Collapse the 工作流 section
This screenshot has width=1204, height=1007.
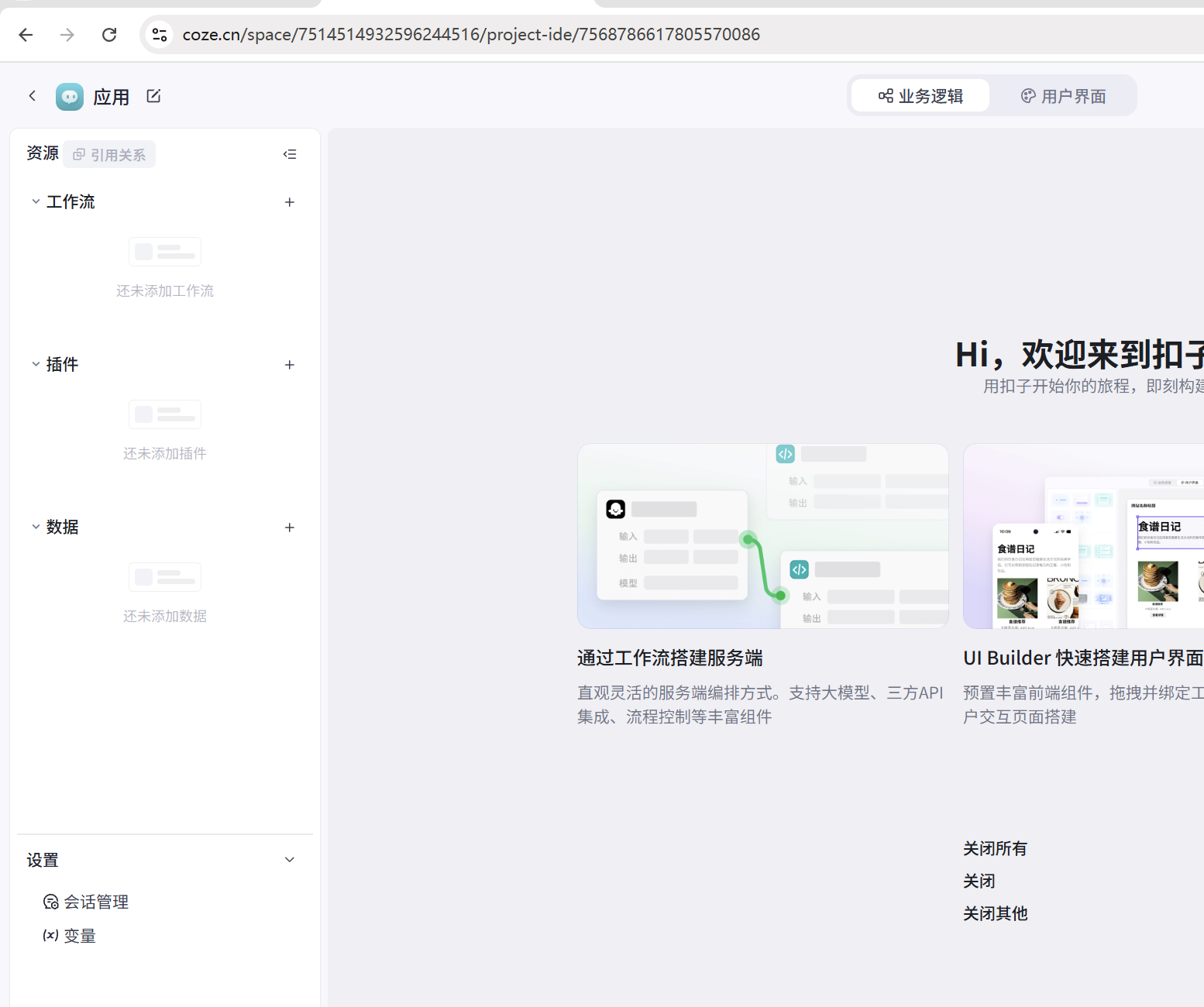pyautogui.click(x=36, y=201)
